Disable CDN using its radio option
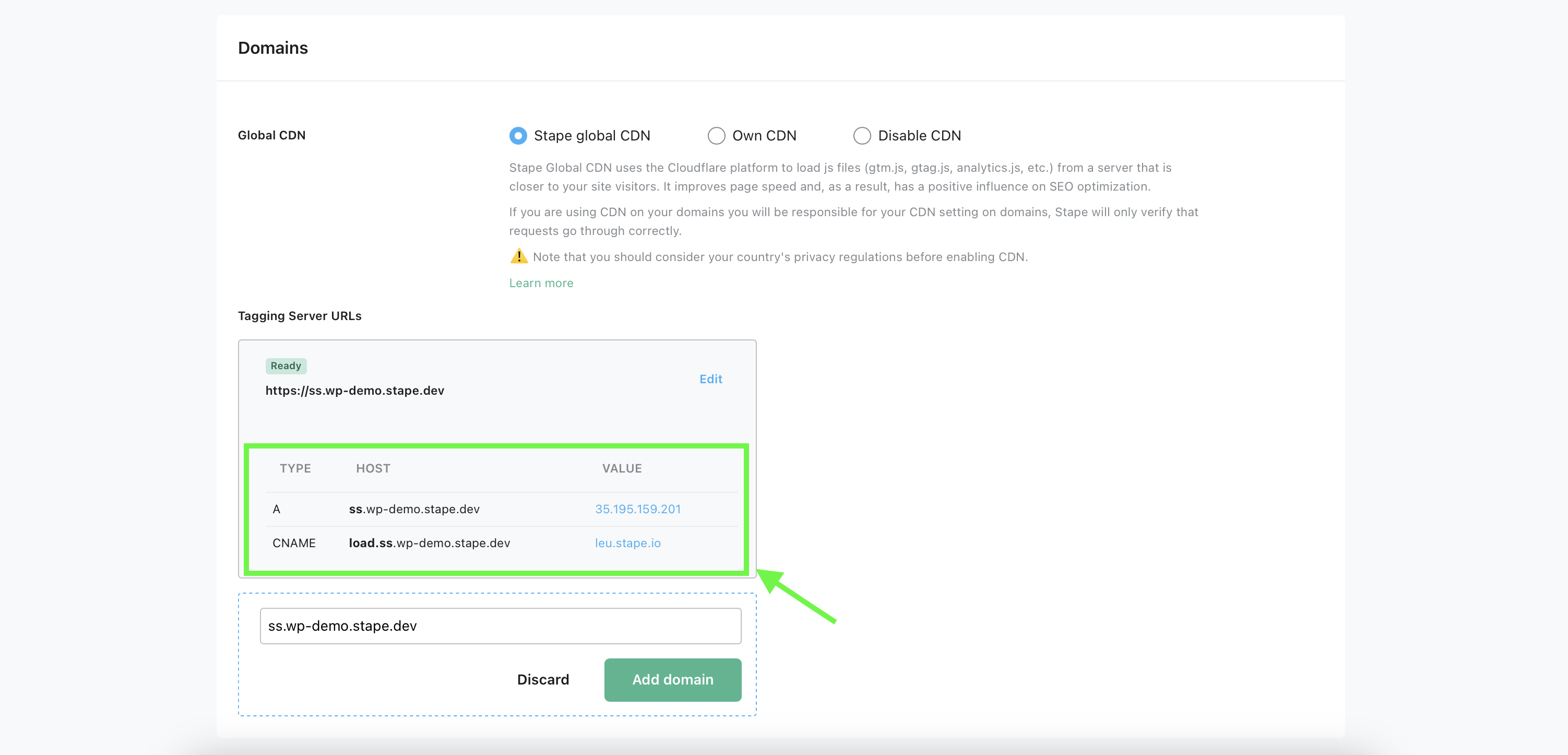 coord(862,135)
